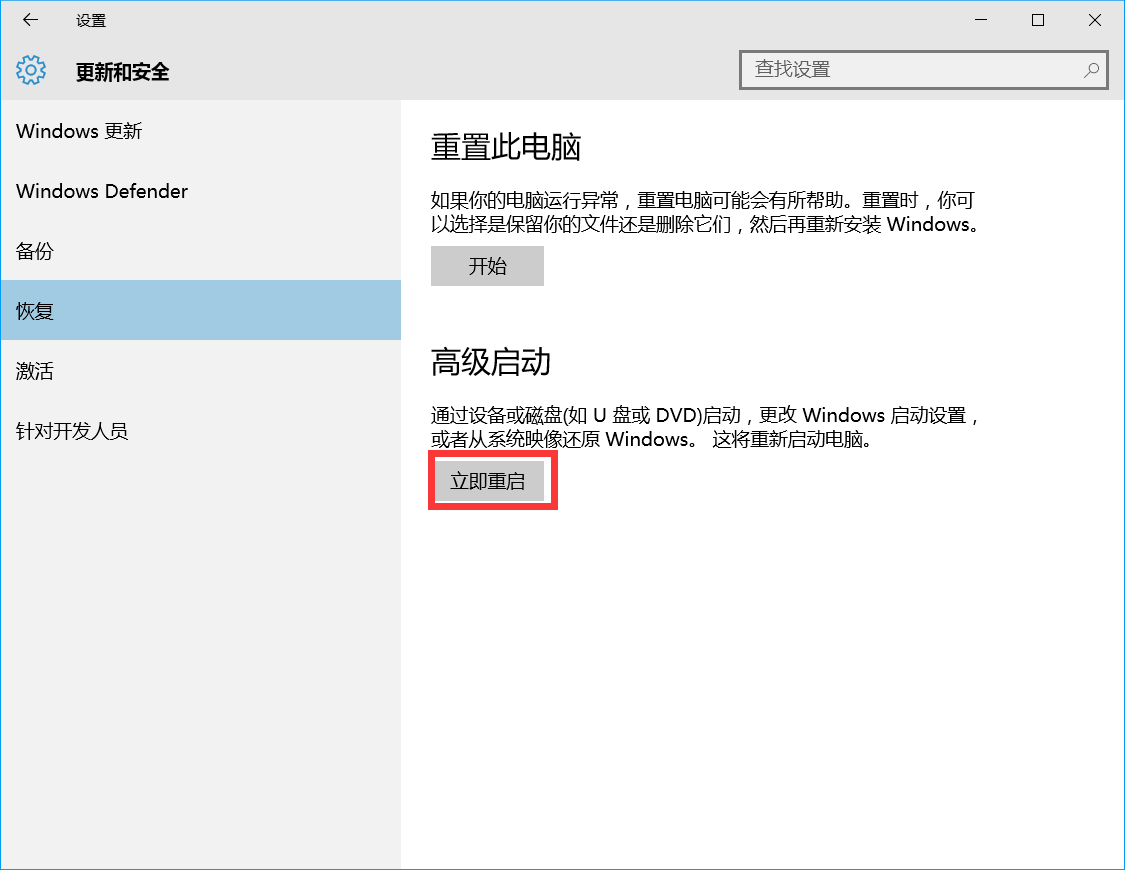Maximize the settings window

click(x=1037, y=20)
